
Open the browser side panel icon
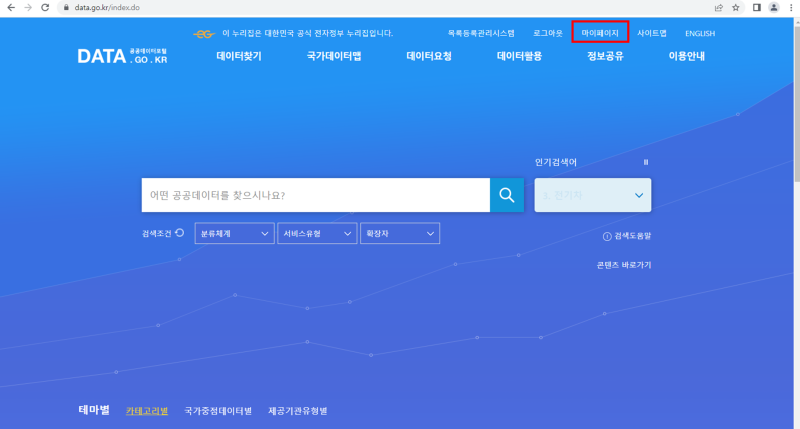click(x=757, y=8)
